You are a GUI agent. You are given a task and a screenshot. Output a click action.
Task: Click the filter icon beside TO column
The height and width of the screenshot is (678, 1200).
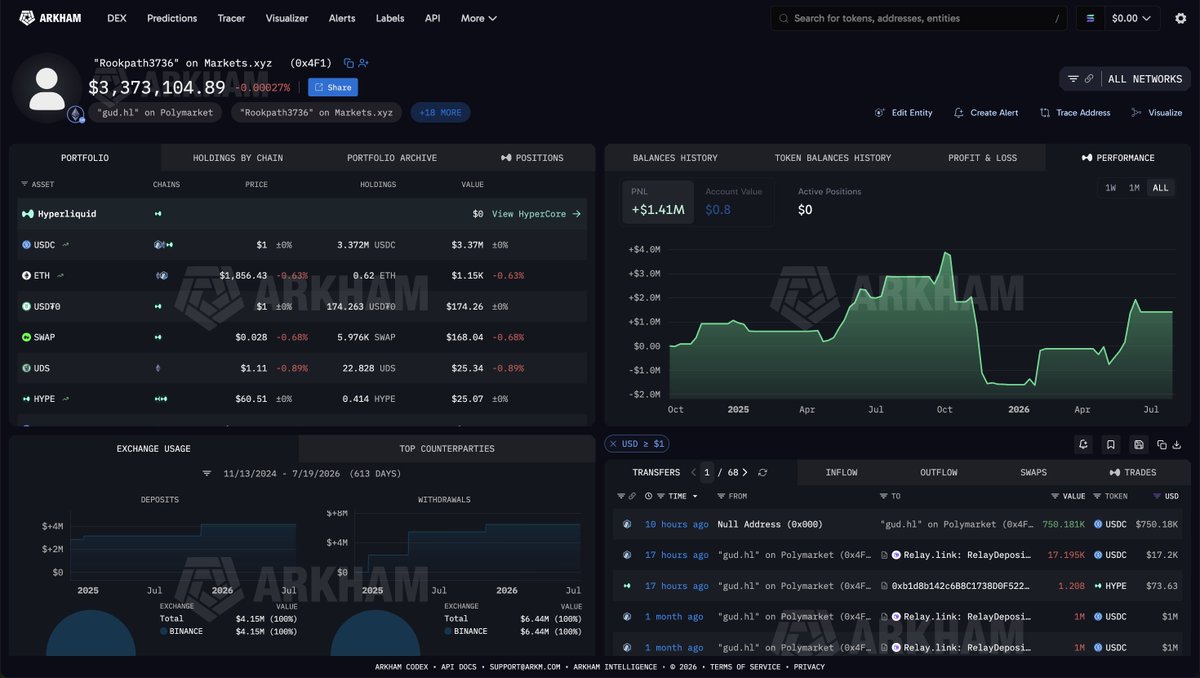(883, 496)
